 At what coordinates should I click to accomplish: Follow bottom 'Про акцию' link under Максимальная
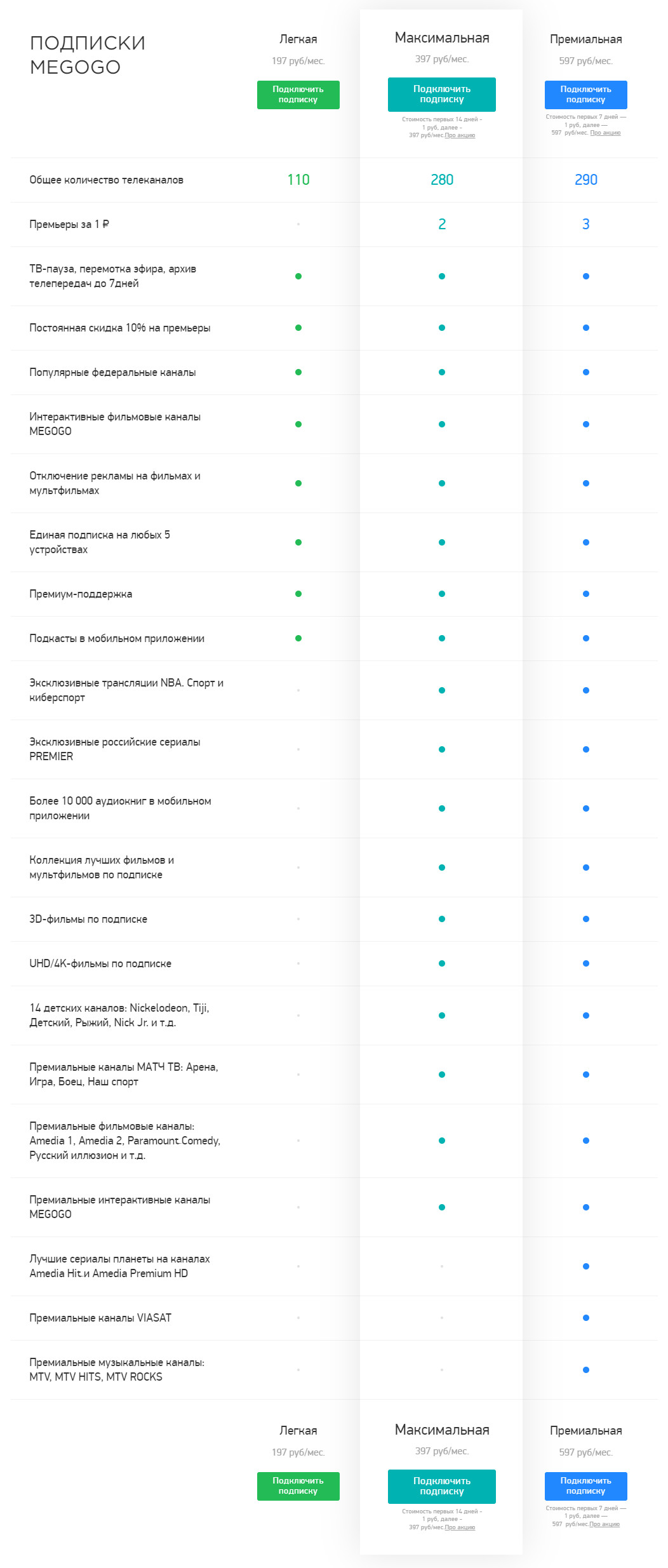(x=460, y=1527)
